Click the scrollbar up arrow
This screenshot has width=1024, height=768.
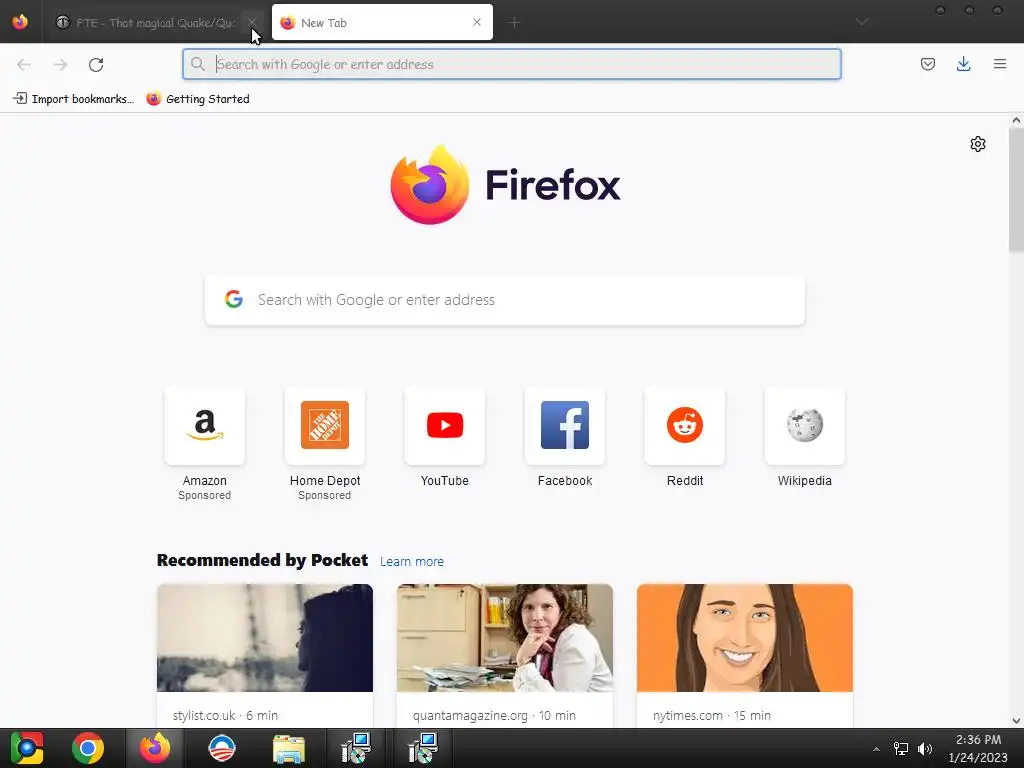[1016, 120]
